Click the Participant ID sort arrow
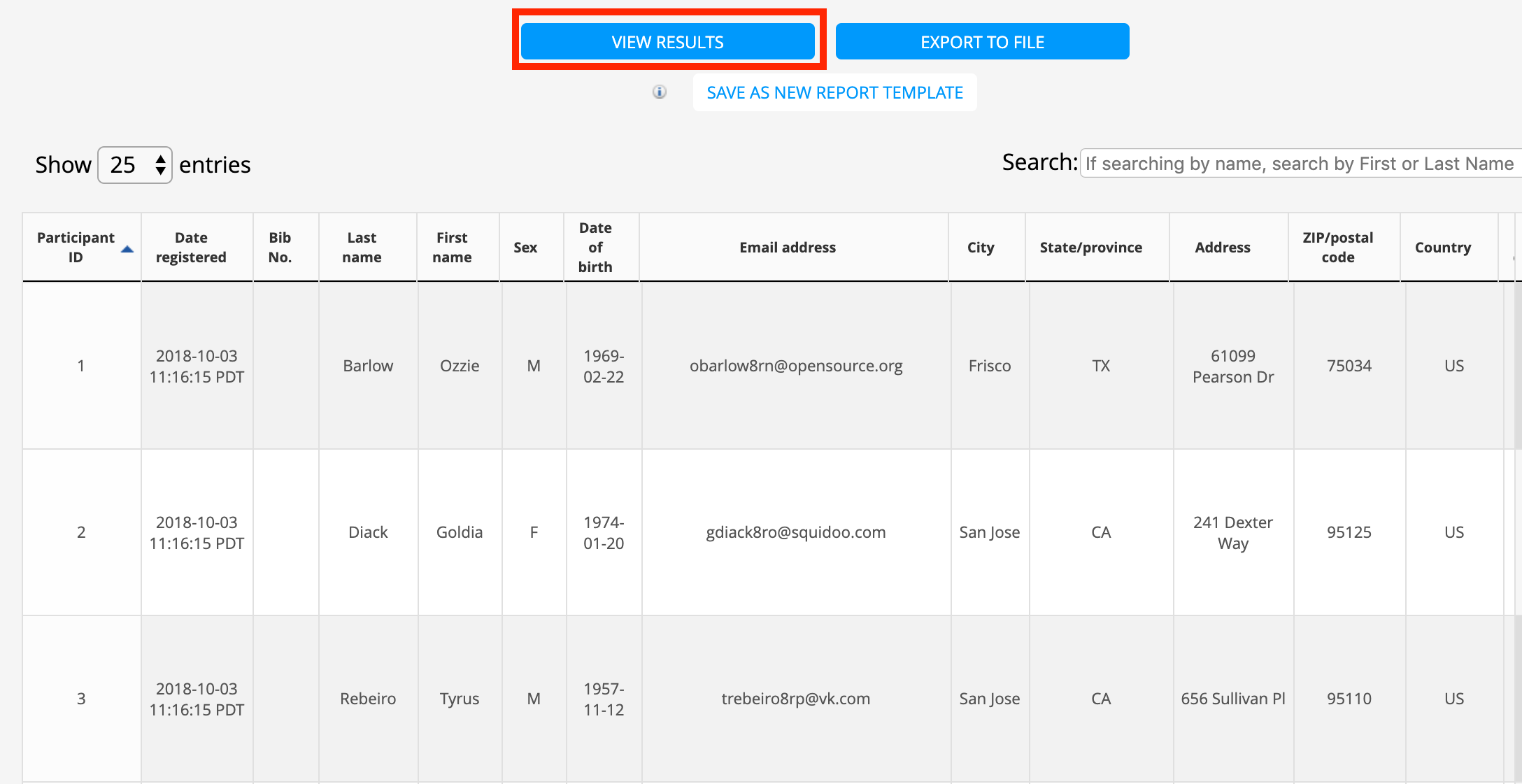This screenshot has width=1522, height=784. tap(127, 250)
